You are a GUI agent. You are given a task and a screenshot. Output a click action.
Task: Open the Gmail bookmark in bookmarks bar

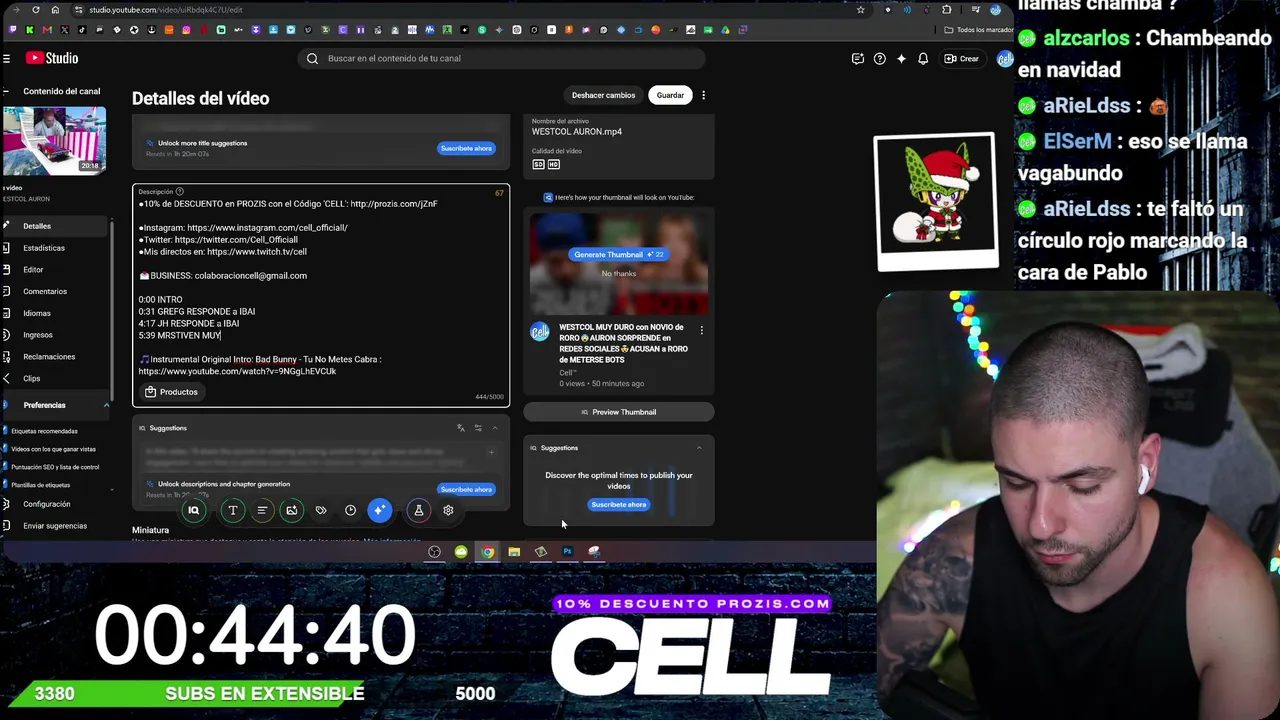click(x=47, y=30)
